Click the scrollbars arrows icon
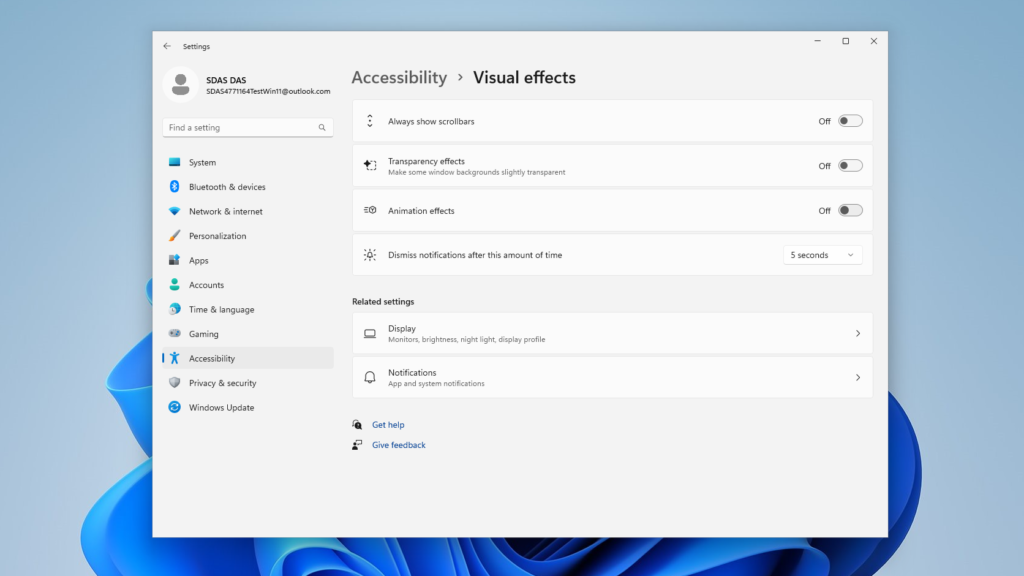The height and width of the screenshot is (576, 1024). pos(370,121)
